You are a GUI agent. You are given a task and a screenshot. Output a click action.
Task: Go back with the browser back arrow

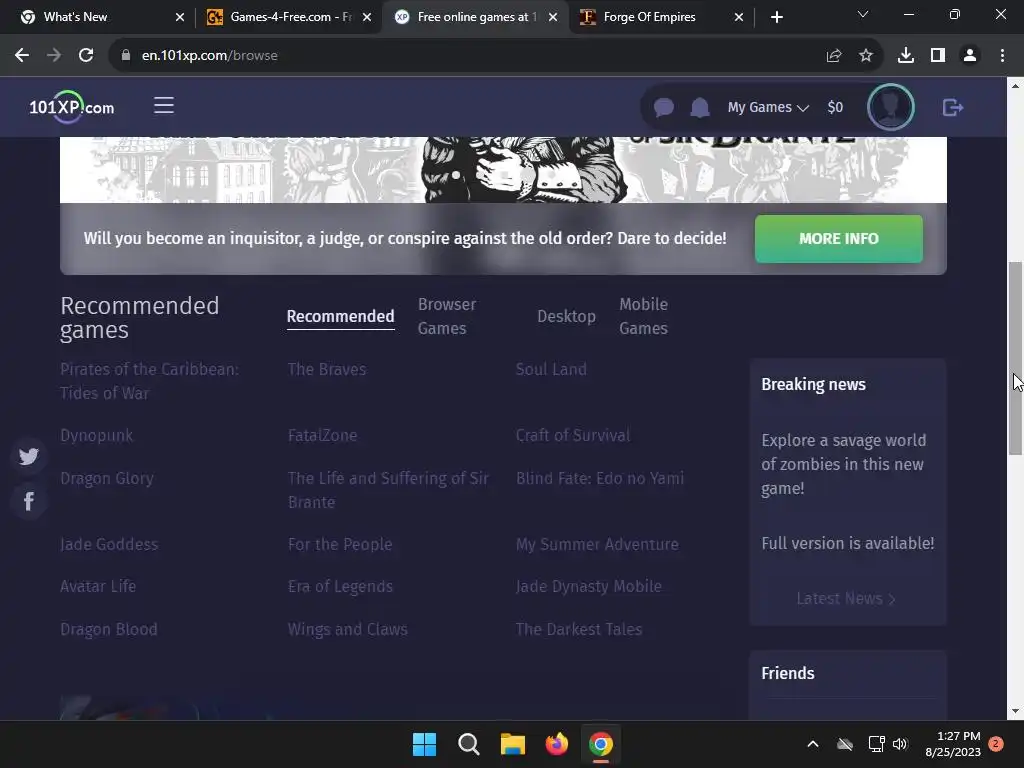coord(22,56)
